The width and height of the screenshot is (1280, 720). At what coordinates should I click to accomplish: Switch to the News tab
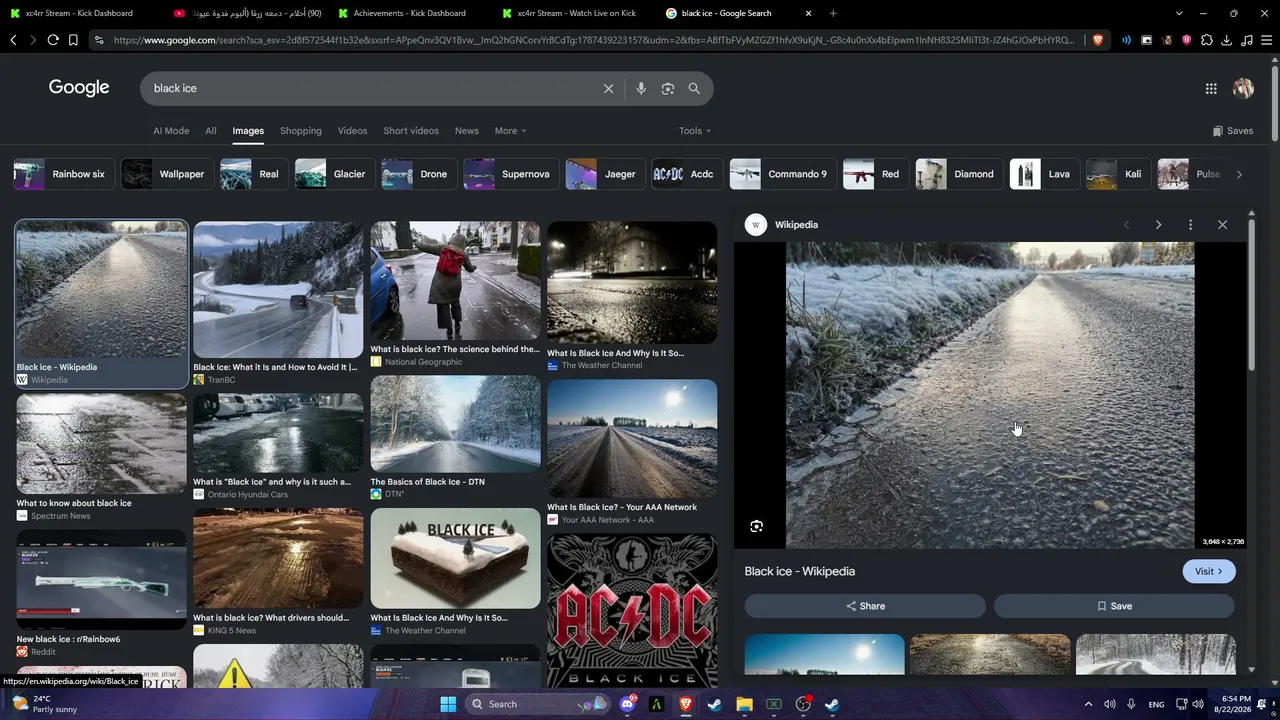coord(467,131)
